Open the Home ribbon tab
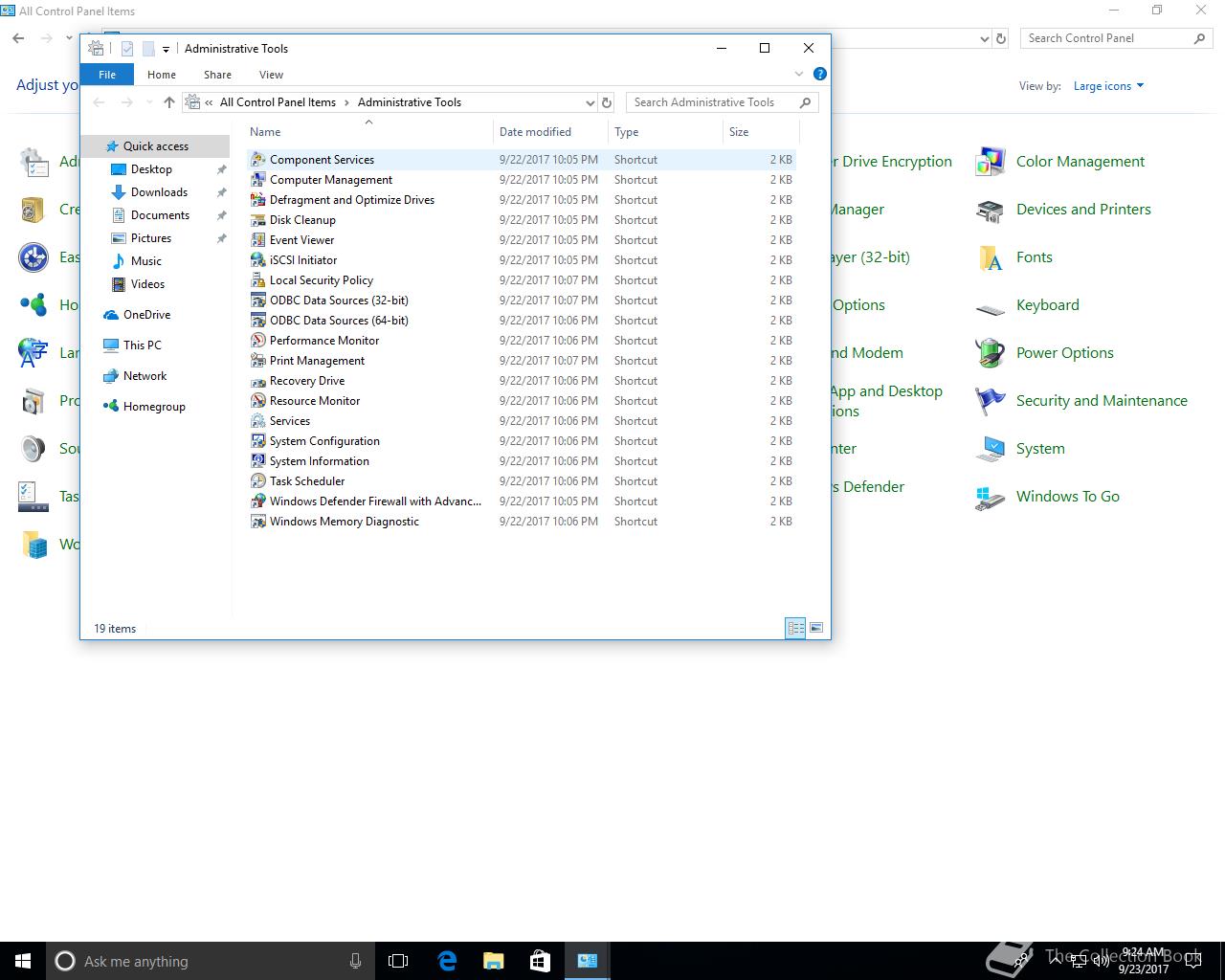This screenshot has width=1225, height=980. coord(162,75)
